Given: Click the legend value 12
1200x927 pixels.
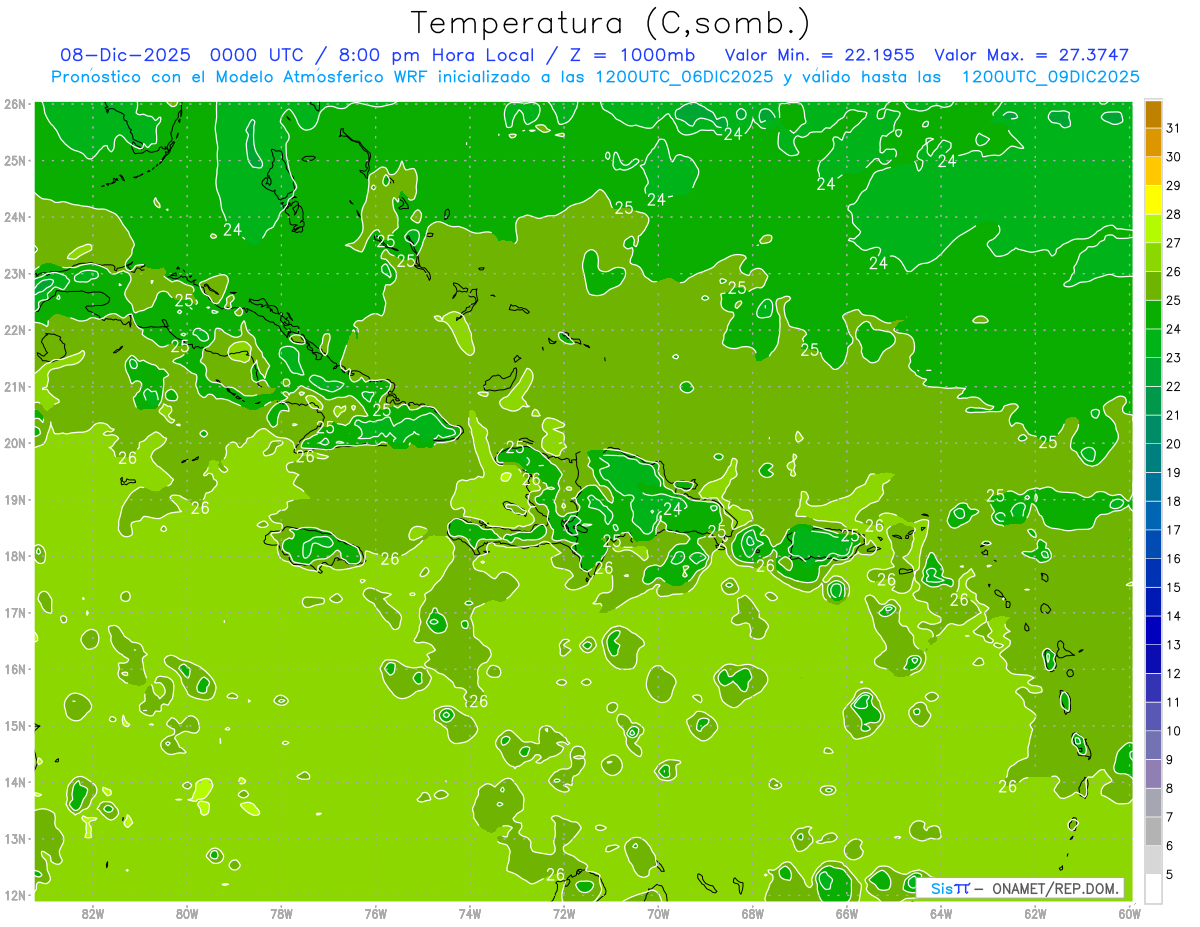Looking at the screenshot, I should pyautogui.click(x=1173, y=673).
